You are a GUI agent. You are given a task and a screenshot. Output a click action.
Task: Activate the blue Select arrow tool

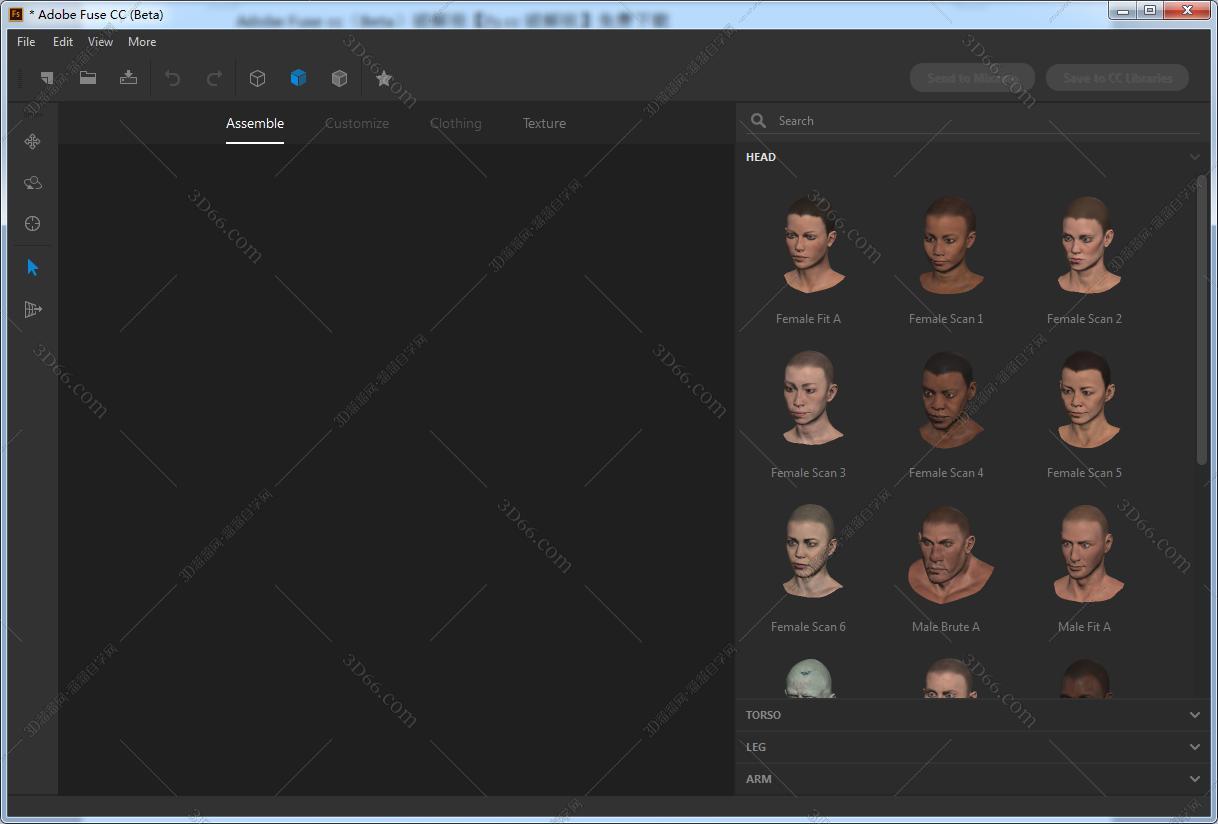(32, 267)
